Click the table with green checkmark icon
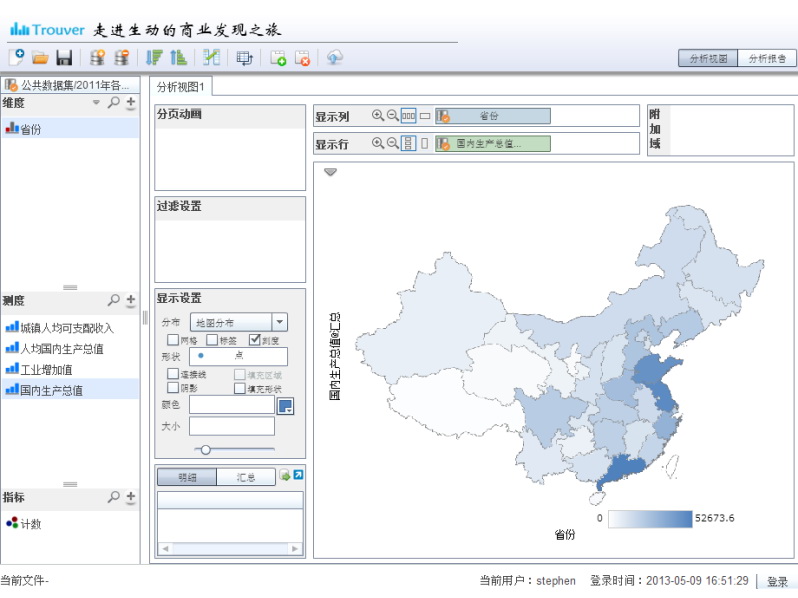798x598 pixels. 211,57
